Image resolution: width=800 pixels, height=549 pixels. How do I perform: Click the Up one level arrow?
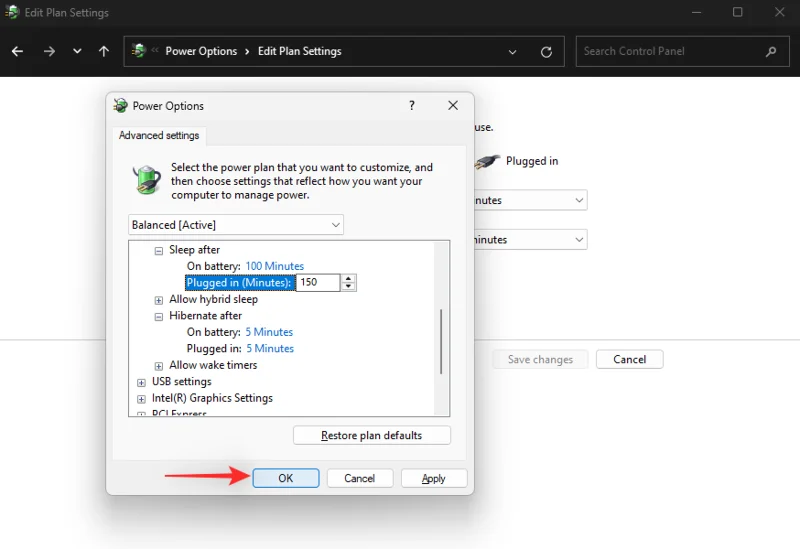pyautogui.click(x=104, y=51)
